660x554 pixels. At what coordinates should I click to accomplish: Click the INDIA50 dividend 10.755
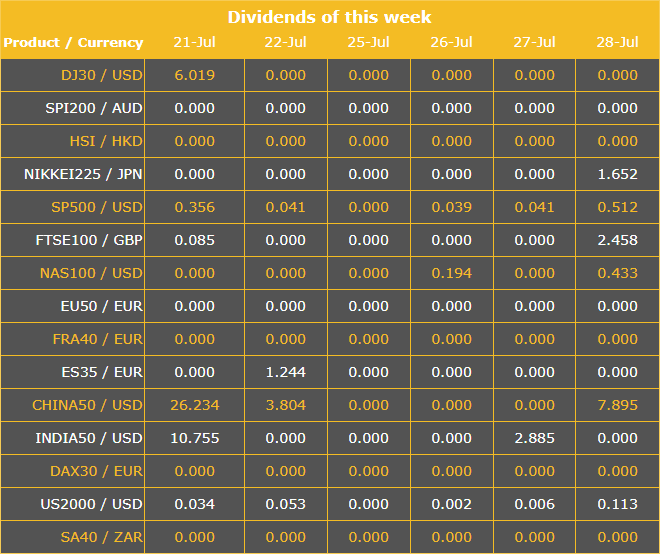194,438
